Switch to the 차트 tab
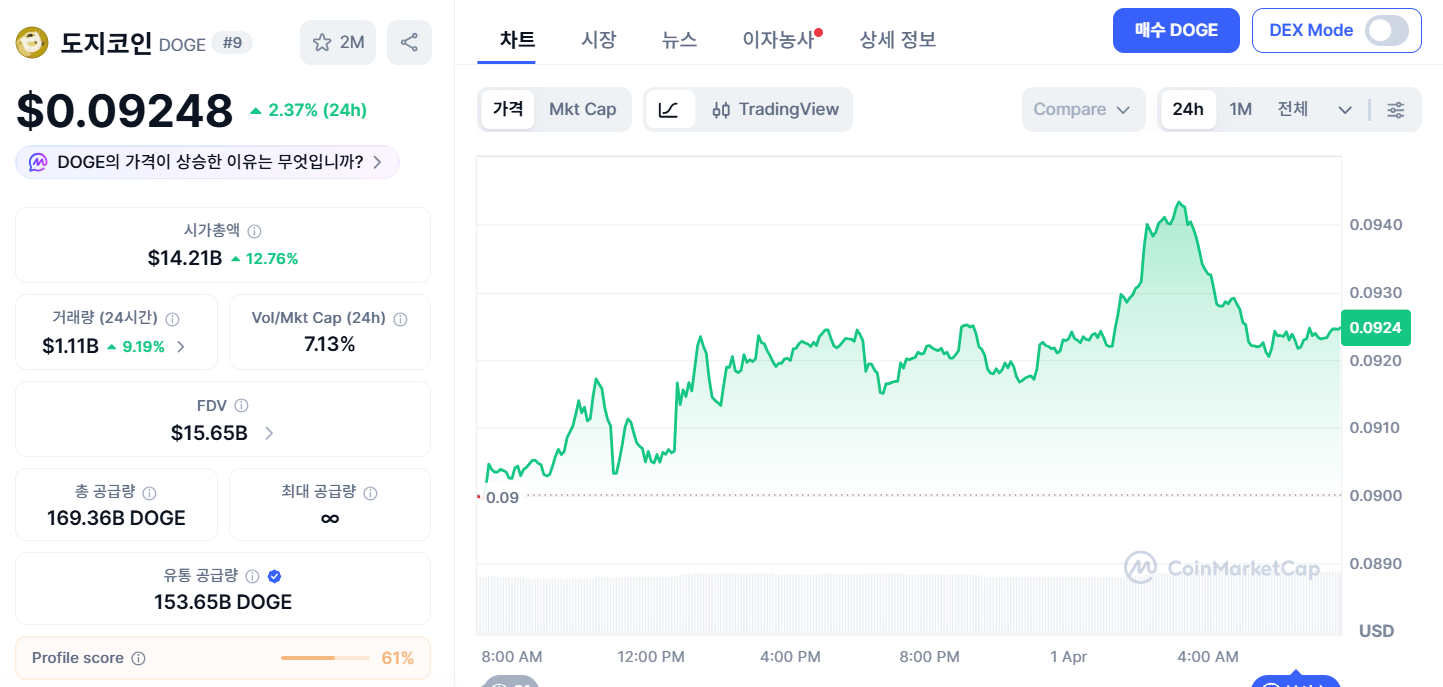Image resolution: width=1443 pixels, height=687 pixels. coord(517,40)
